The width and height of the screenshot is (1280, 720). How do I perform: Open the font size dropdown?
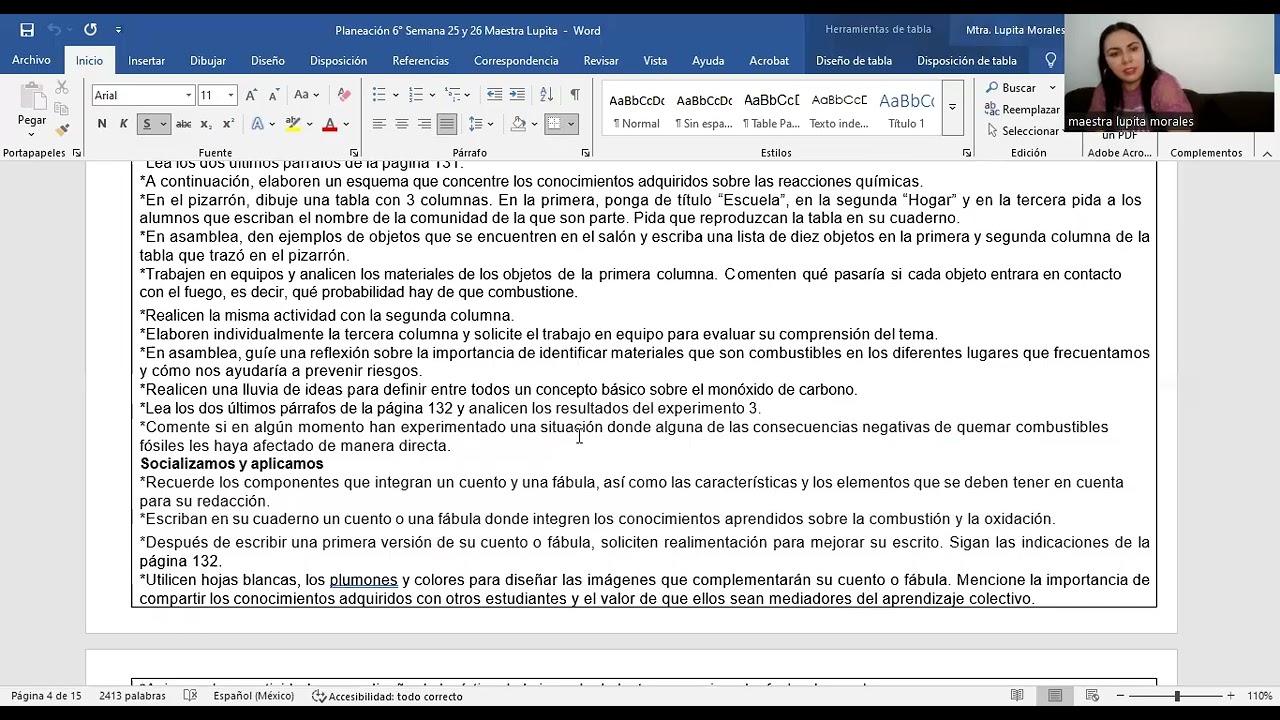tap(231, 95)
